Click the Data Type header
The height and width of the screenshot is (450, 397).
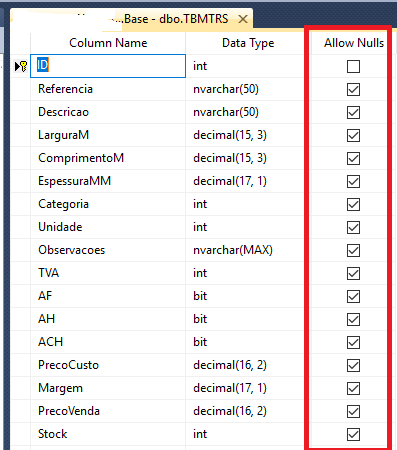[248, 43]
